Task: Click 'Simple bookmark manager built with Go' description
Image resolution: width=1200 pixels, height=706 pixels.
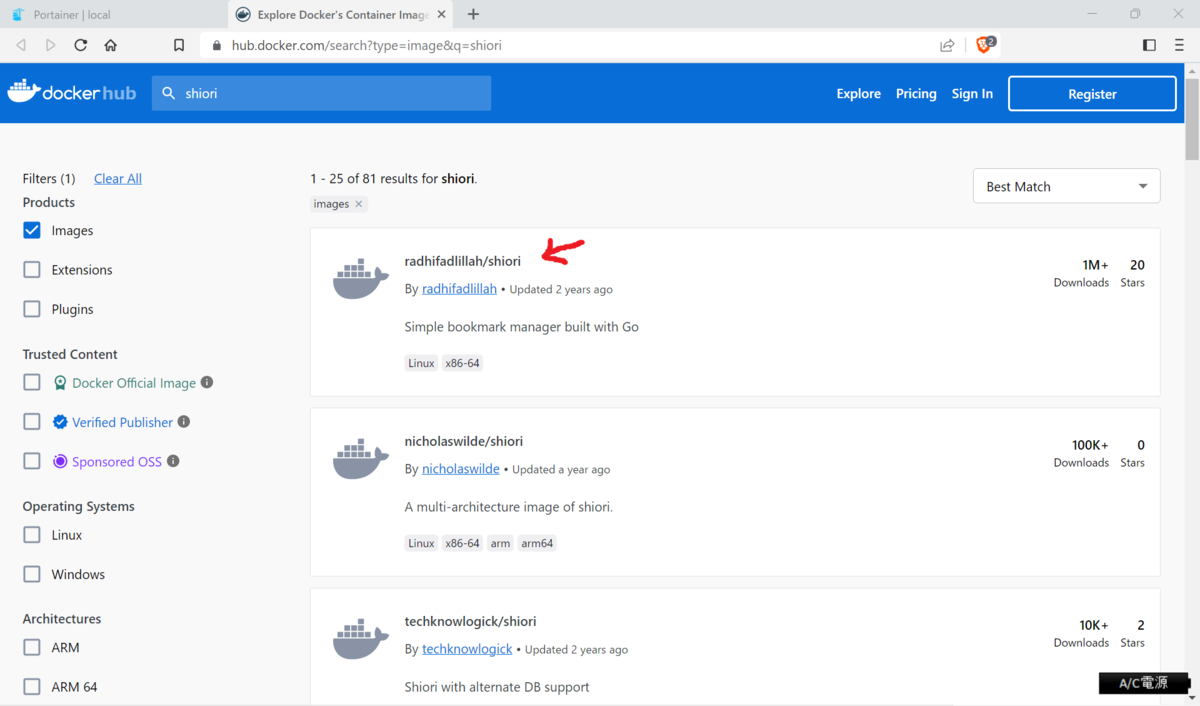Action: tap(521, 327)
